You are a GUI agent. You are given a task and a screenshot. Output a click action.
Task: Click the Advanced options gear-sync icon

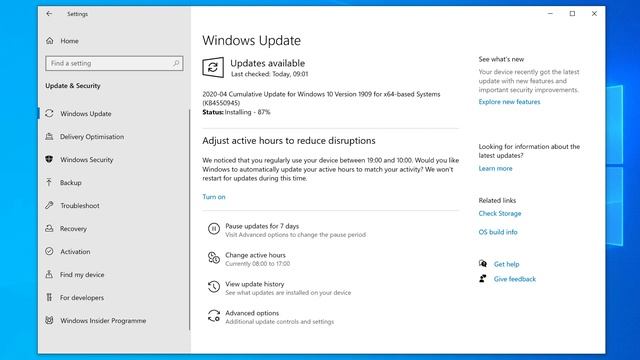[x=213, y=316]
